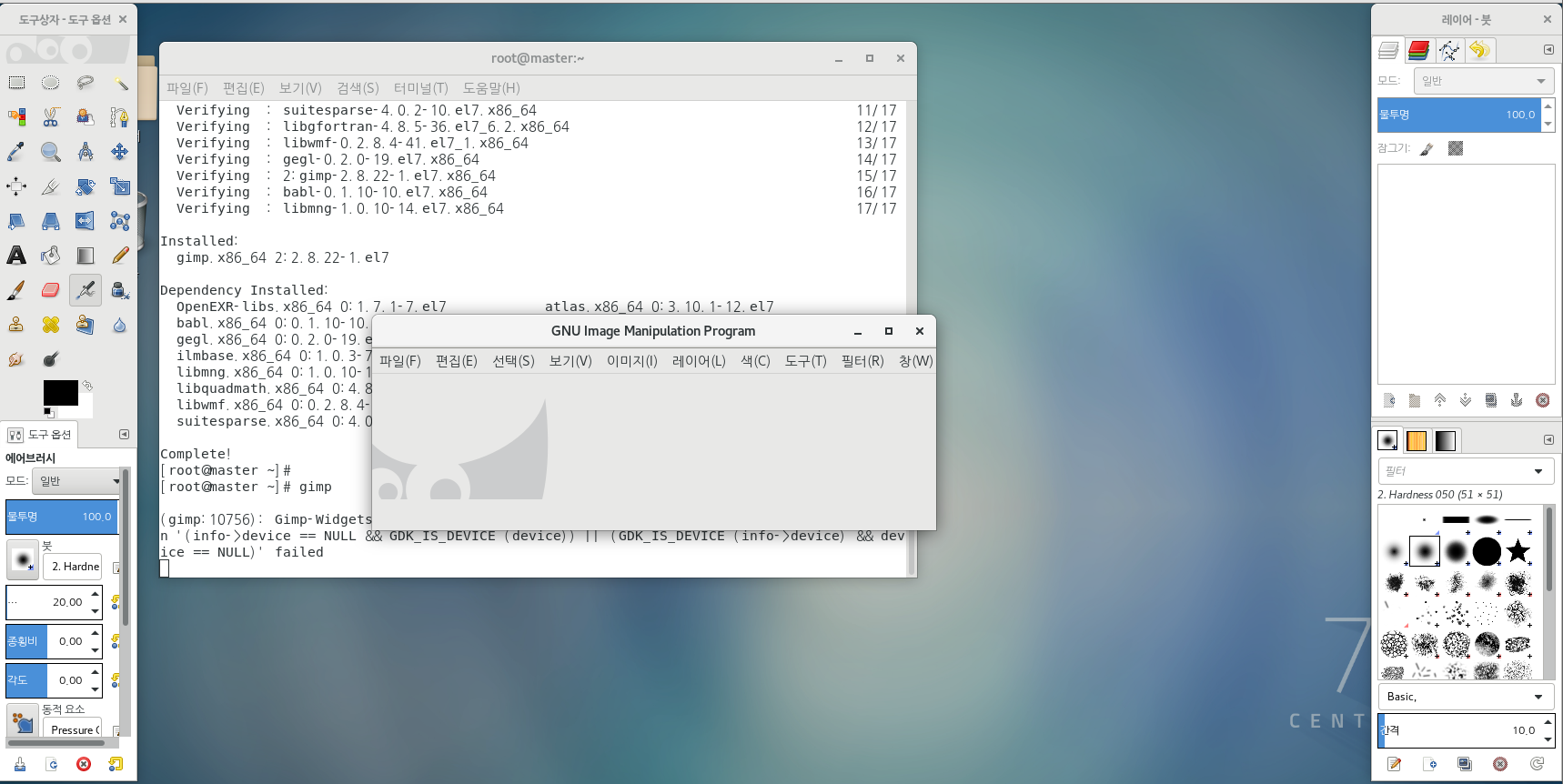Image resolution: width=1563 pixels, height=784 pixels.
Task: Switch to the Patterns tab
Action: pos(1417,441)
